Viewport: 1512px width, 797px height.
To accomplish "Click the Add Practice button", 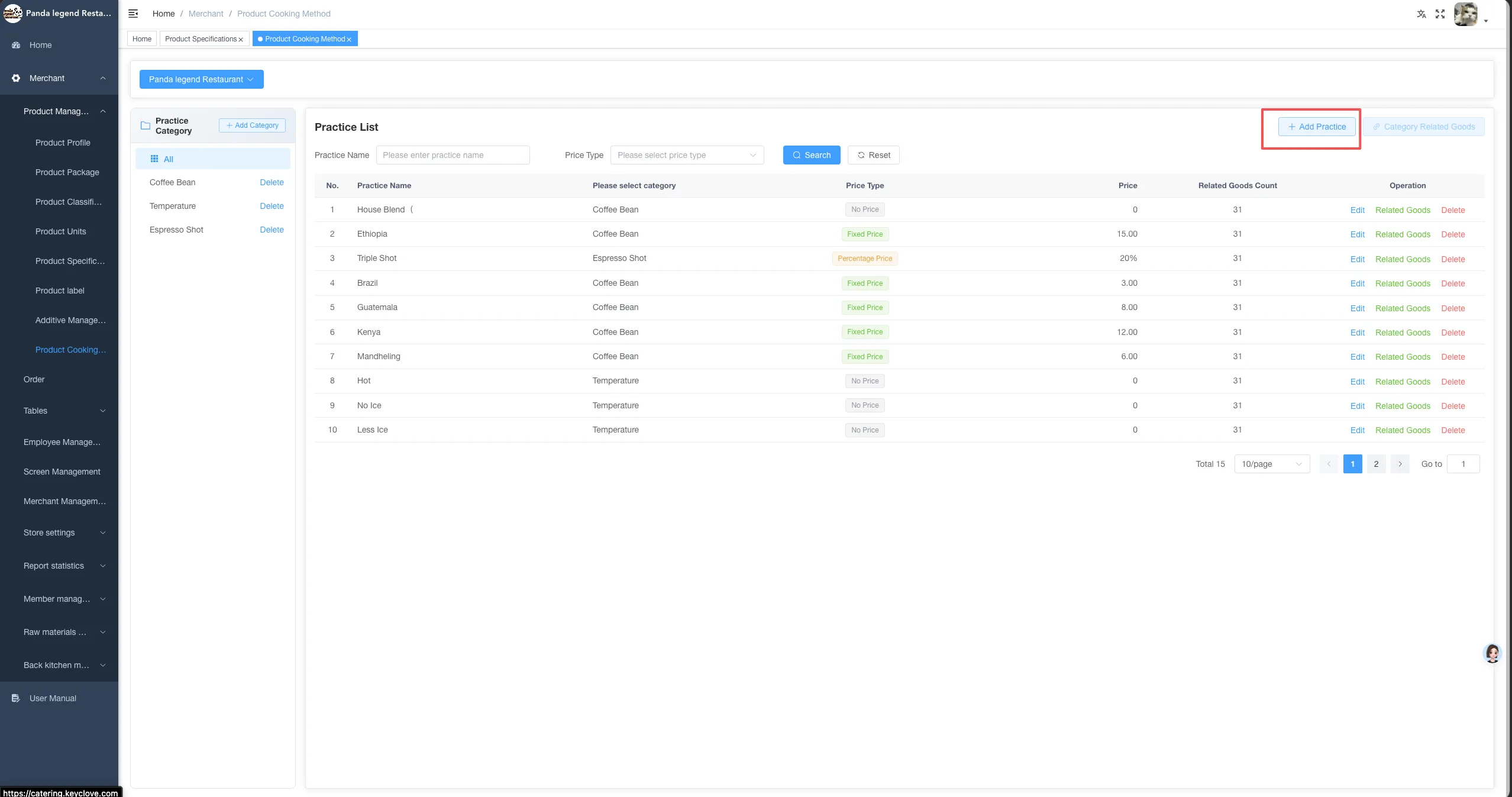I will 1317,127.
